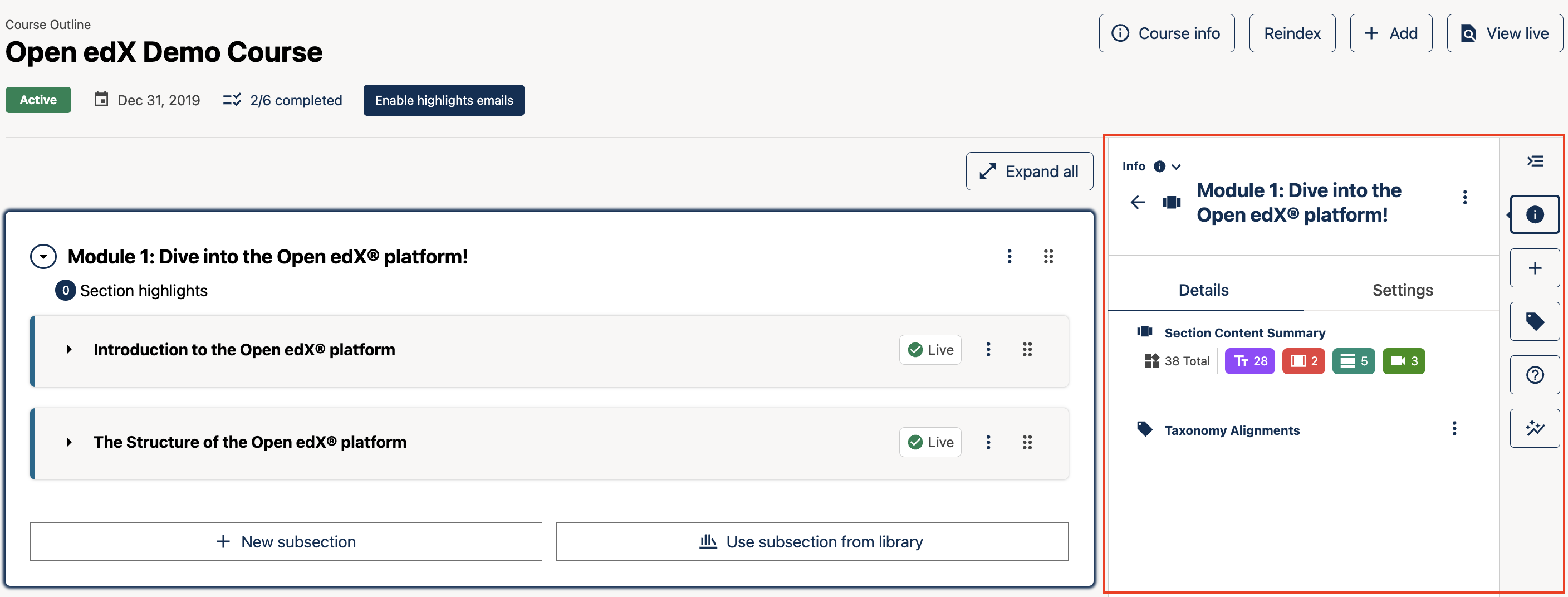Click Live status badge for Structure subsection
The image size is (1568, 597).
click(930, 442)
